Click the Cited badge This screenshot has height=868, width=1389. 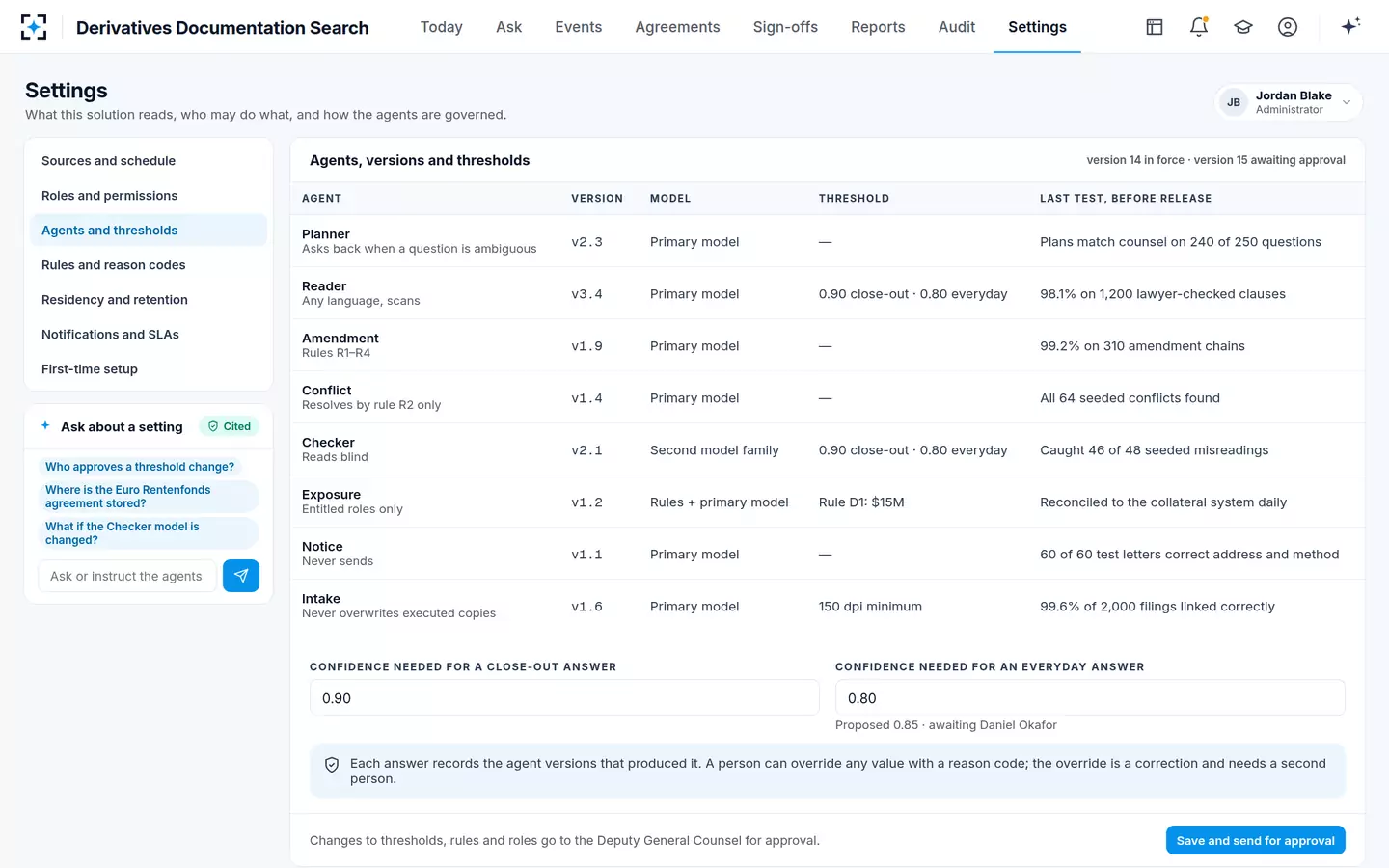(x=230, y=426)
